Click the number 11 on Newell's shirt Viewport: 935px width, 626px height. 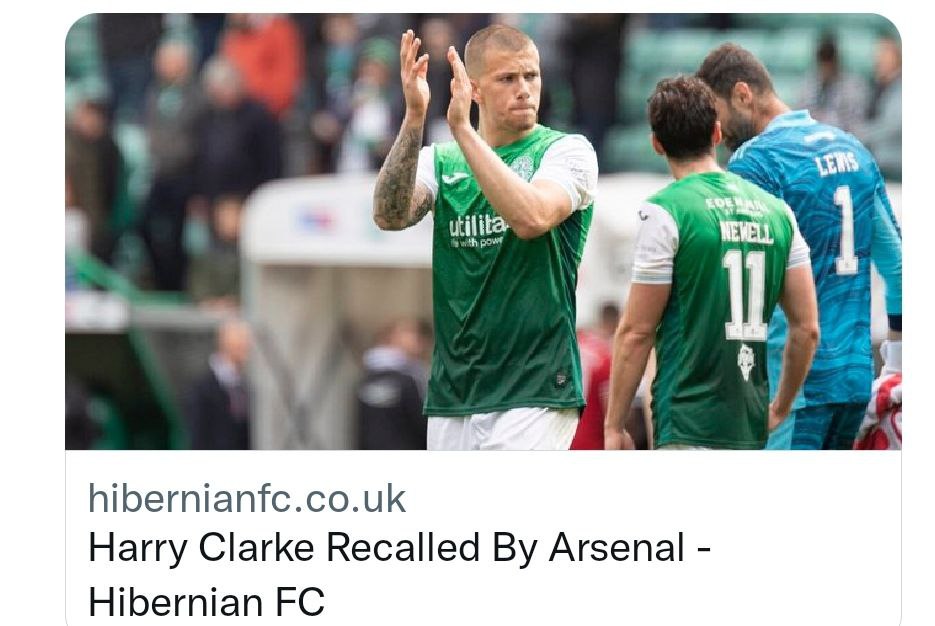tap(745, 296)
